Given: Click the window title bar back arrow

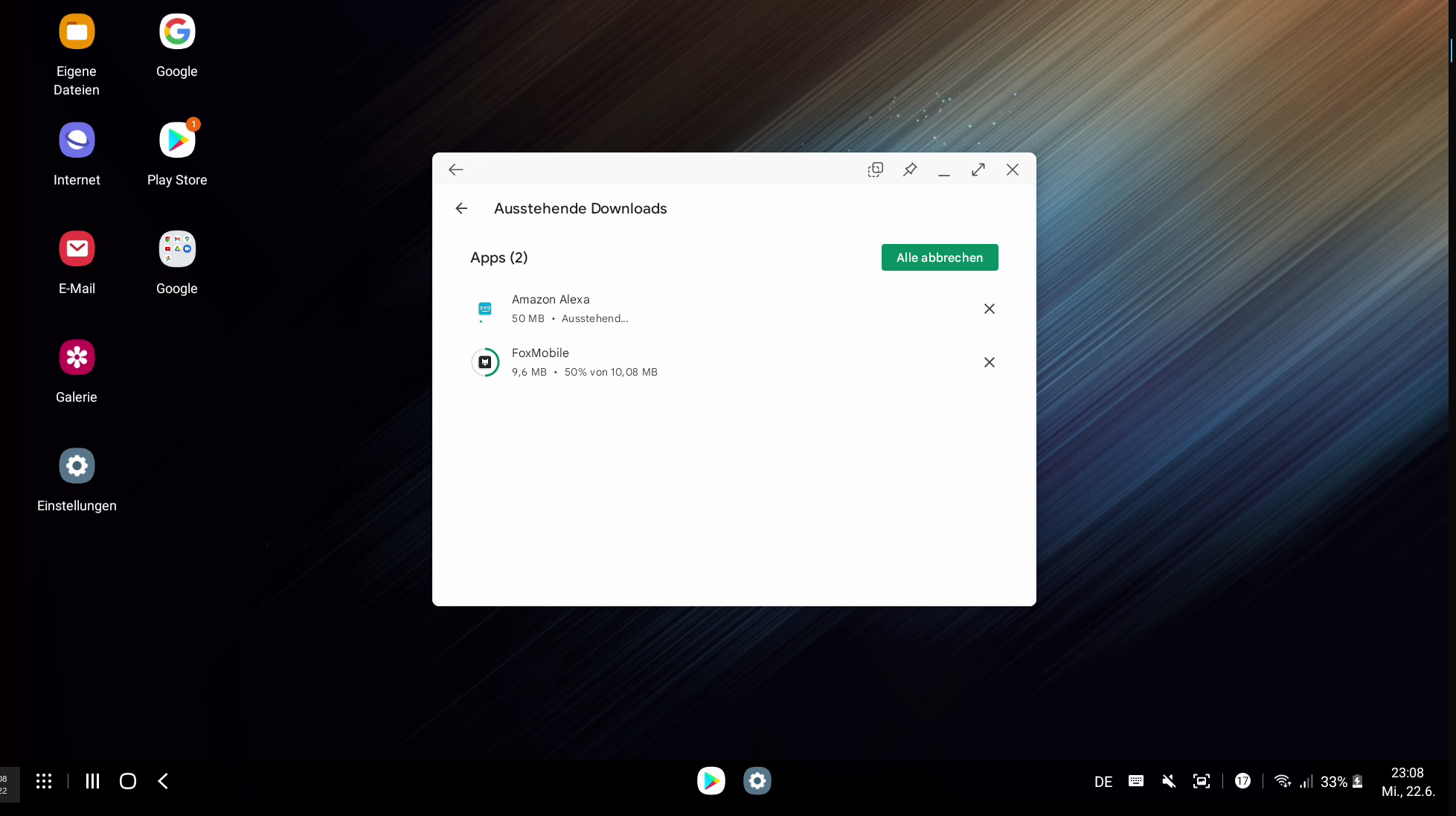Looking at the screenshot, I should point(456,170).
